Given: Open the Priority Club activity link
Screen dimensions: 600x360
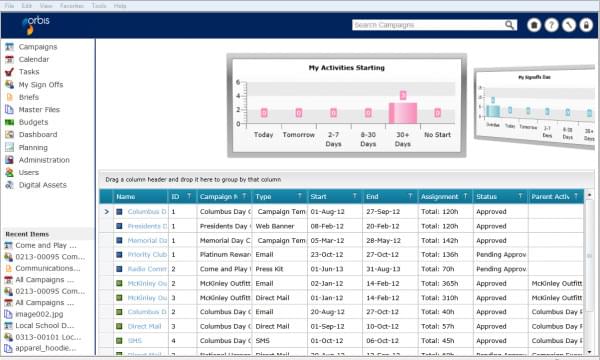Looking at the screenshot, I should 147,255.
